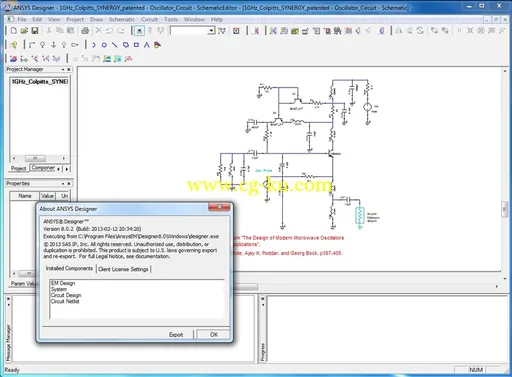Screen dimensions: 512x377
Task: Select 'EM Design' in installed components list
Action: [x=63, y=283]
